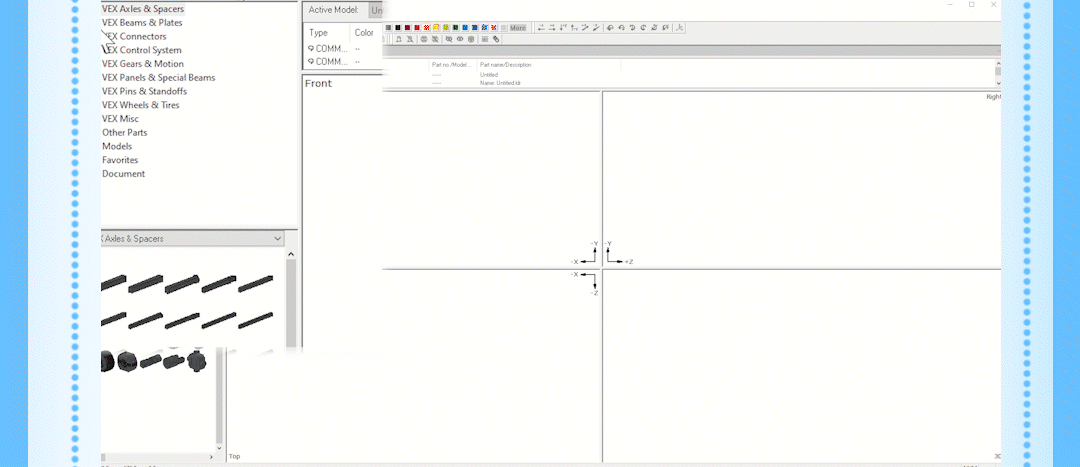Viewport: 1080px width, 467px height.
Task: Click the last icon on second toolbar row
Action: (x=496, y=39)
